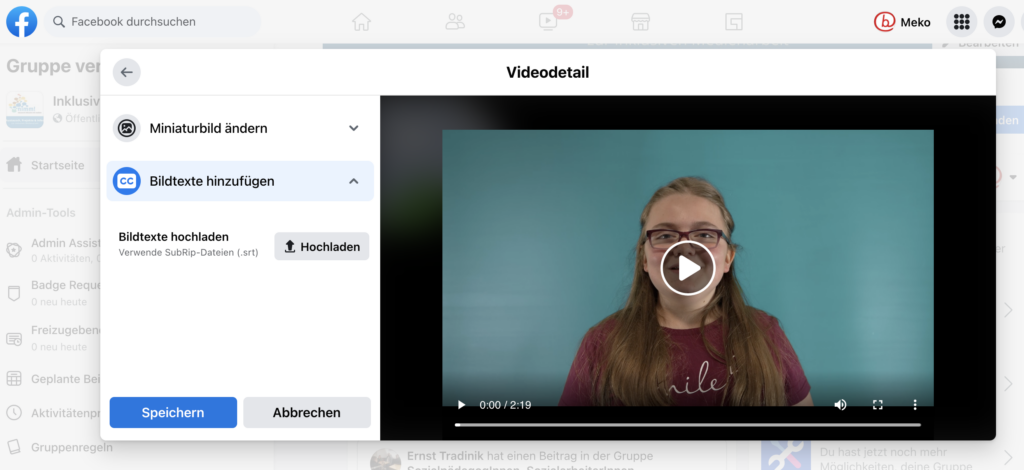Click the video progress bar
This screenshot has width=1024, height=470.
[x=688, y=425]
